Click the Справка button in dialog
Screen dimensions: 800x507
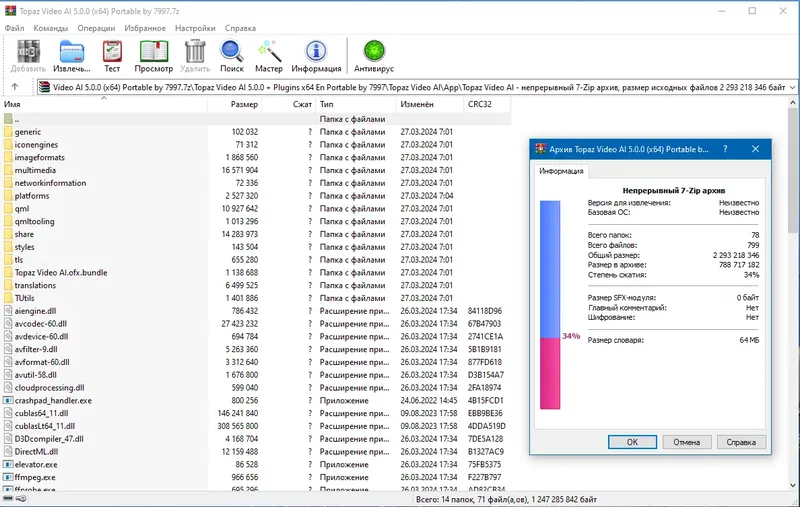[x=741, y=442]
